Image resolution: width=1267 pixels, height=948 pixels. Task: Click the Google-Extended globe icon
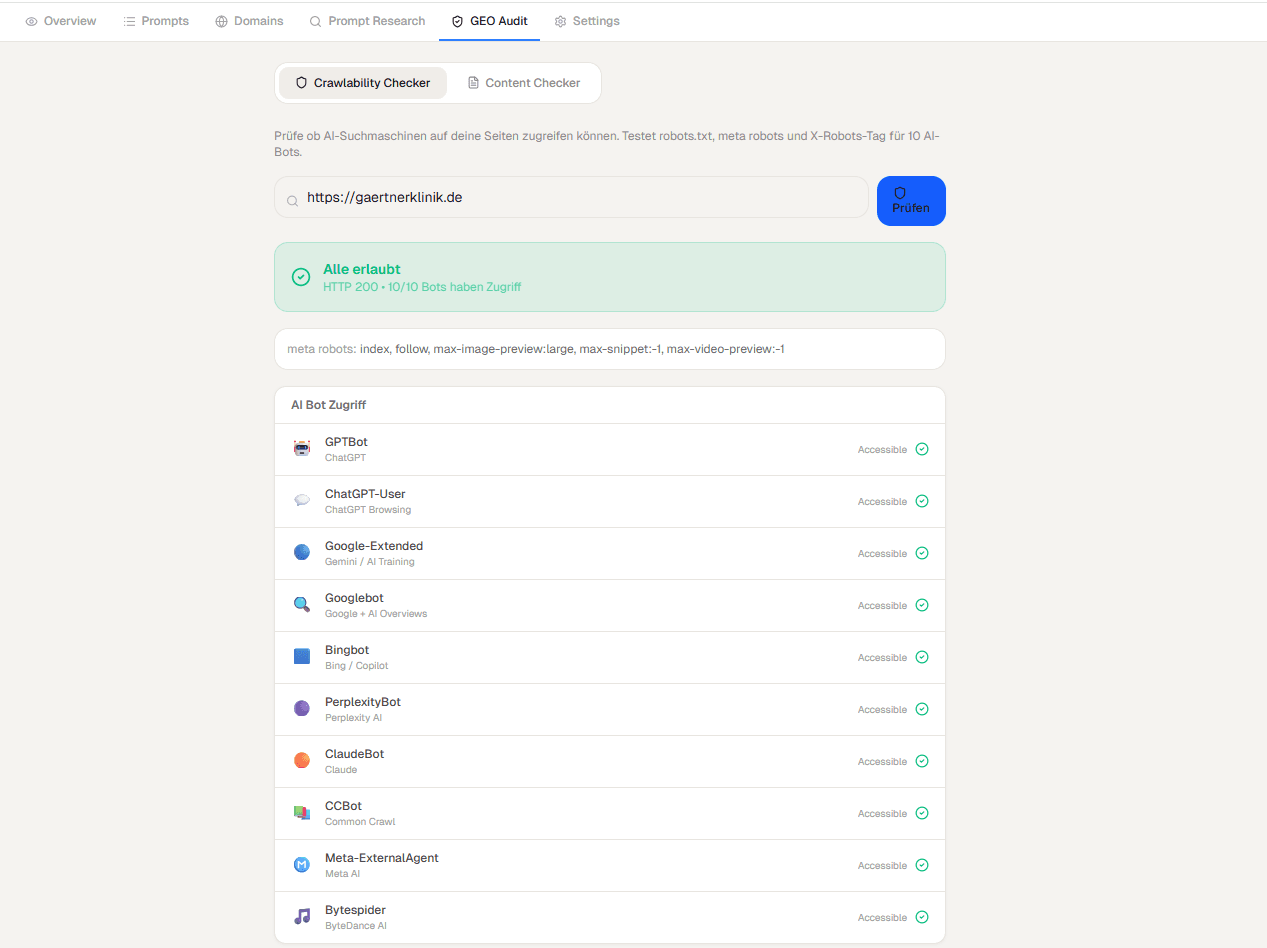(302, 552)
